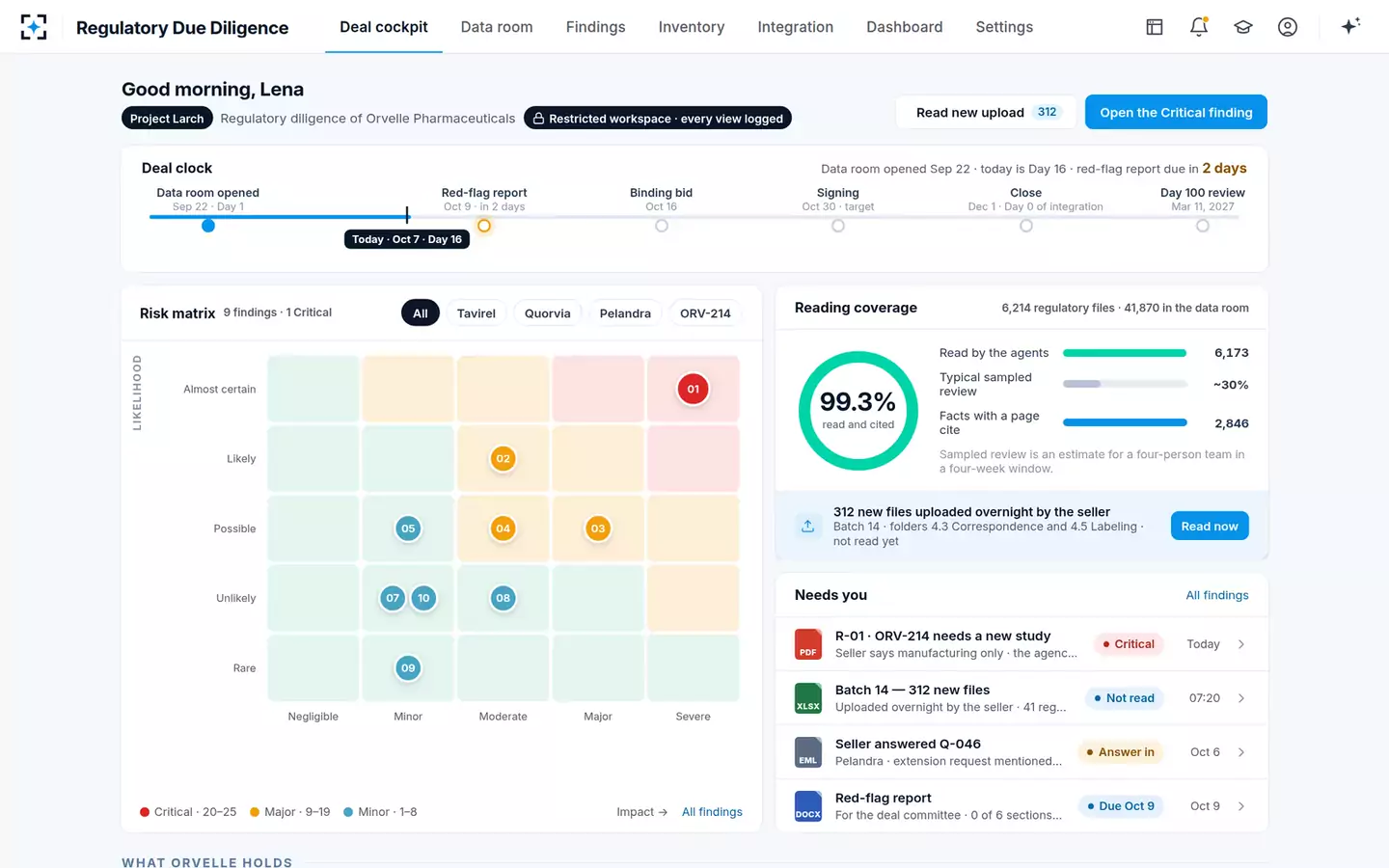The height and width of the screenshot is (868, 1389).
Task: Click All findings link below risk matrix
Action: pos(712,812)
